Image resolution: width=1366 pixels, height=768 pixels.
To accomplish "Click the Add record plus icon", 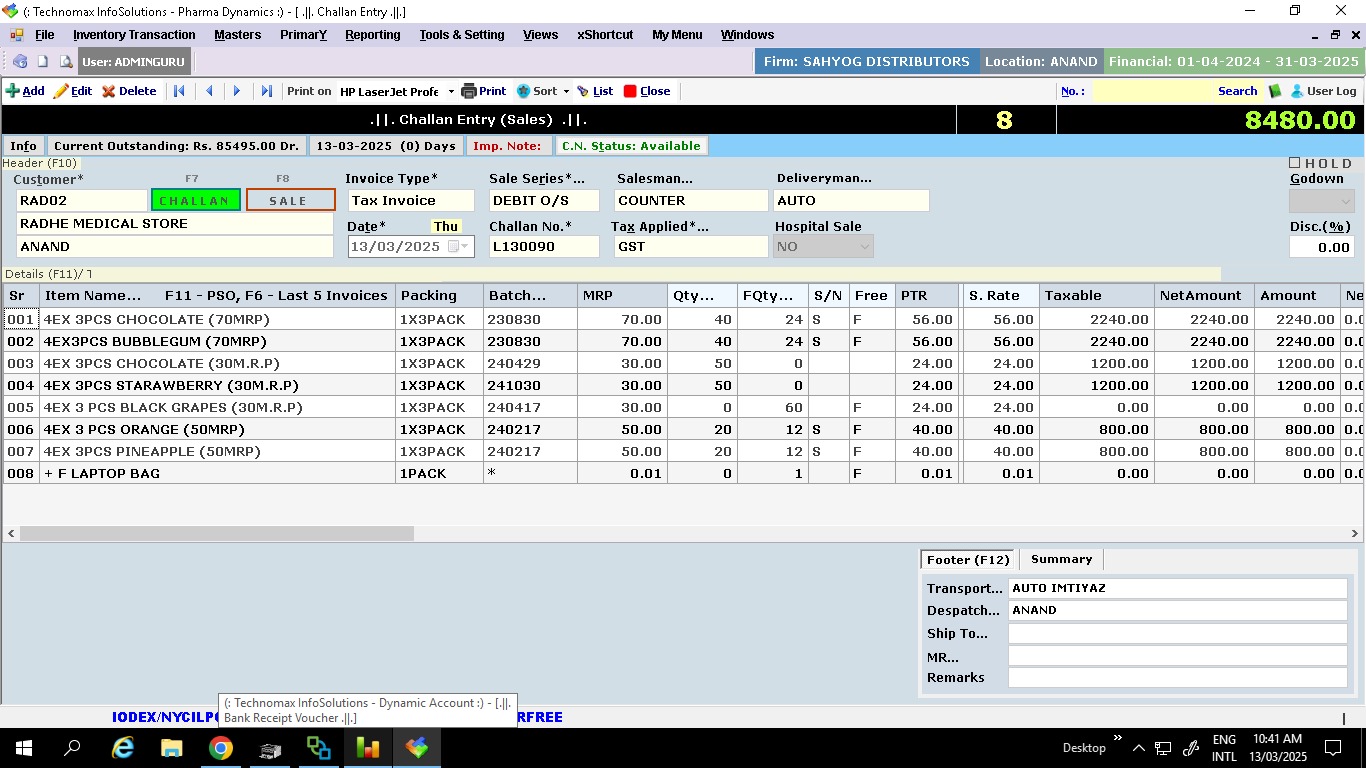I will (x=13, y=91).
